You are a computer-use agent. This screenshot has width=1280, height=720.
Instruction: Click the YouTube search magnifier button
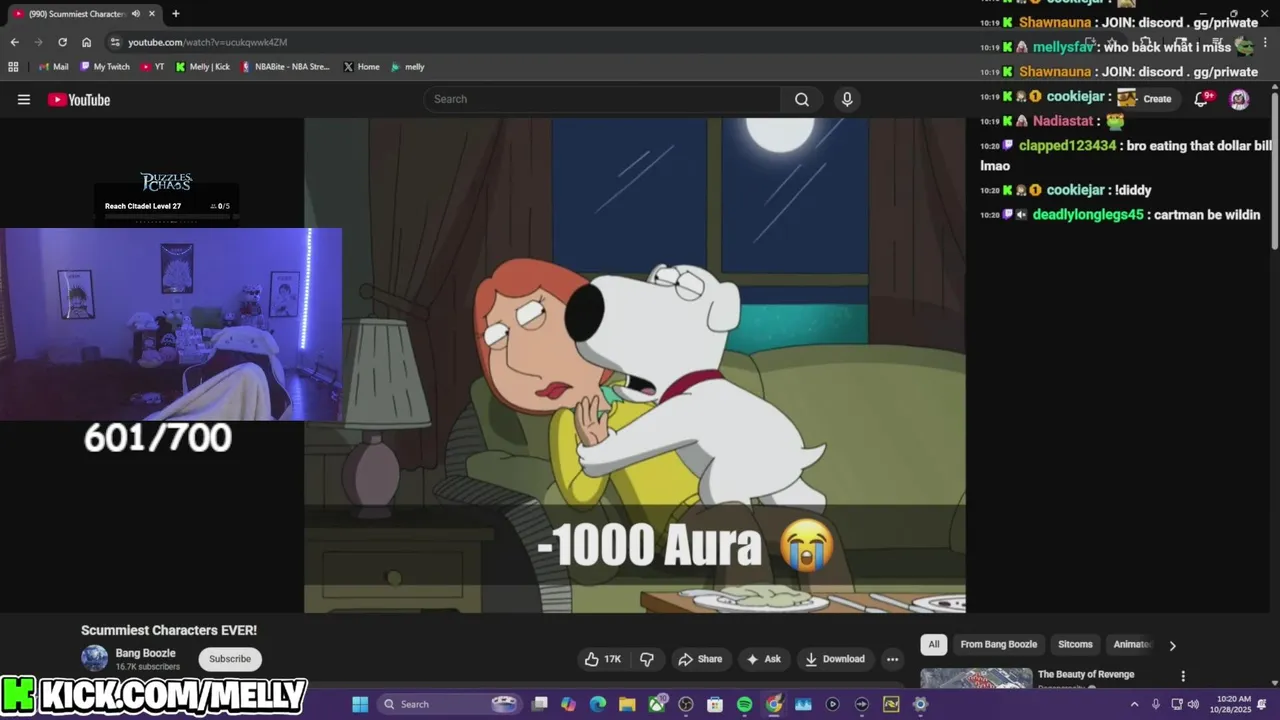[802, 99]
